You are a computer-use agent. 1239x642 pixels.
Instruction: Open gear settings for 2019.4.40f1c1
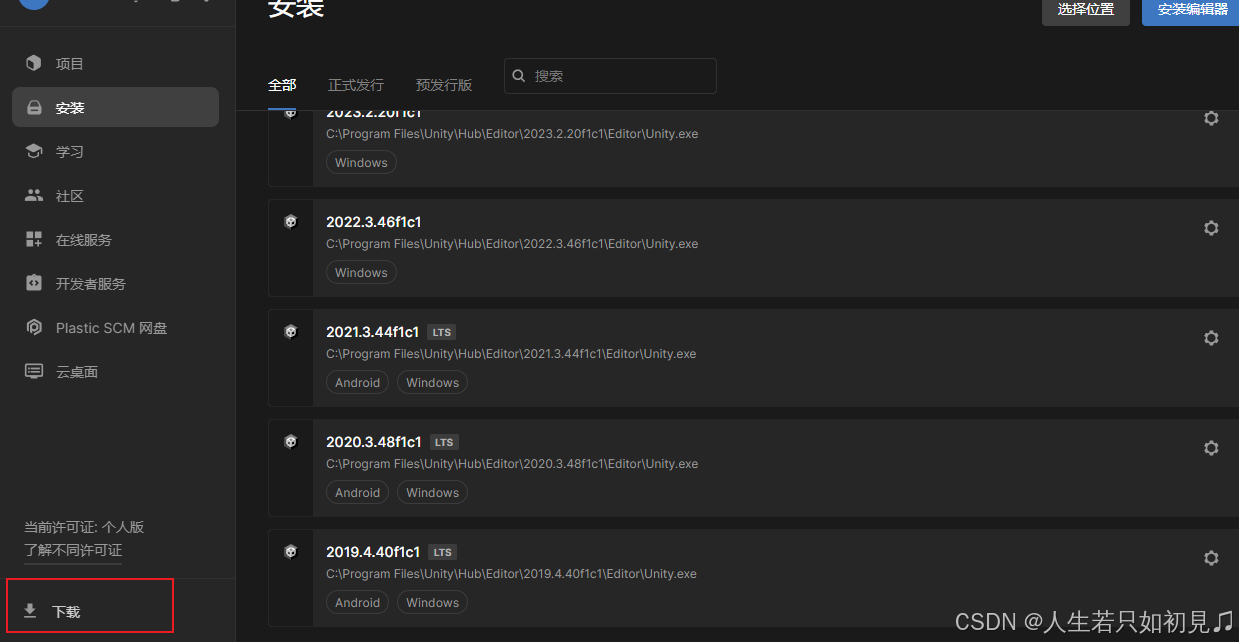point(1211,558)
